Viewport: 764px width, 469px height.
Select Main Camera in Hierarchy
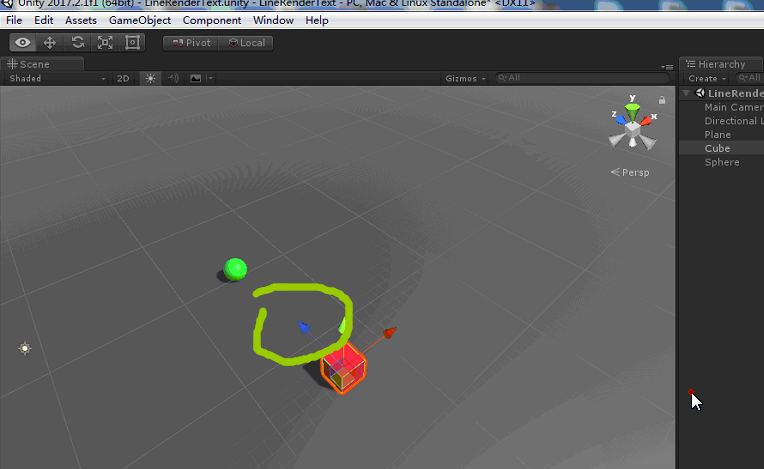click(x=734, y=107)
